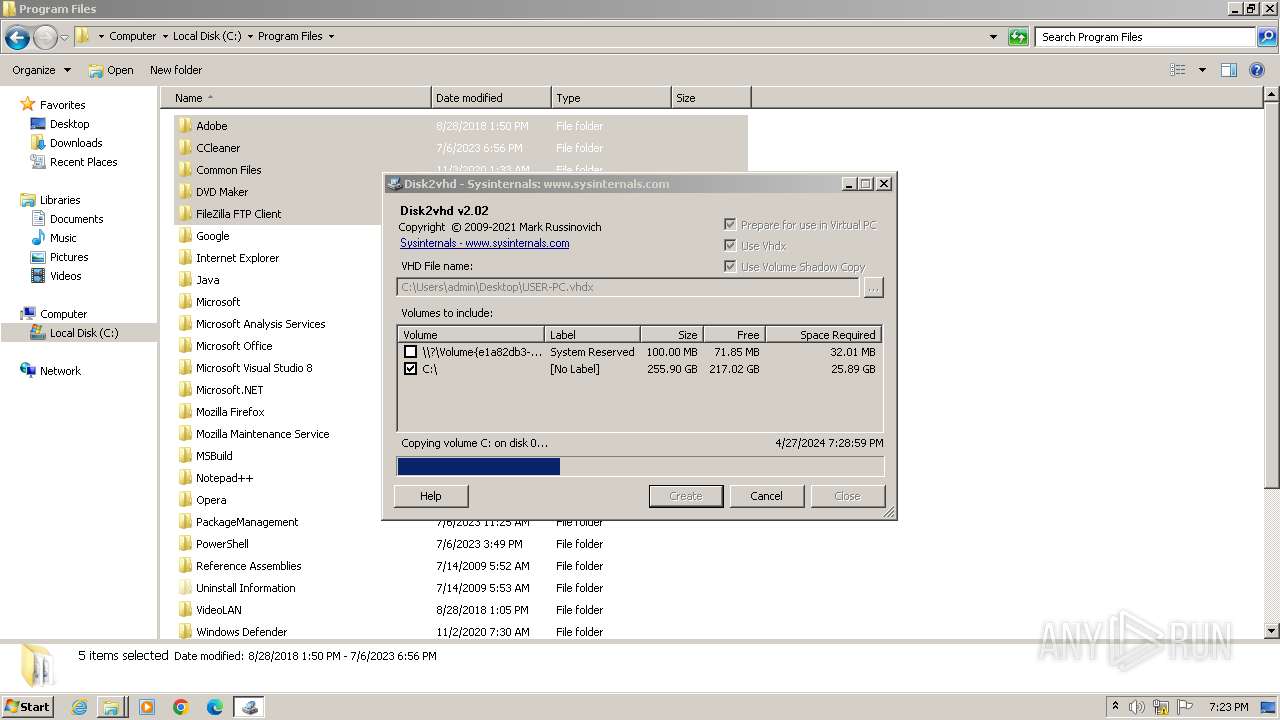Expand the address bar history dropdown

(993, 37)
